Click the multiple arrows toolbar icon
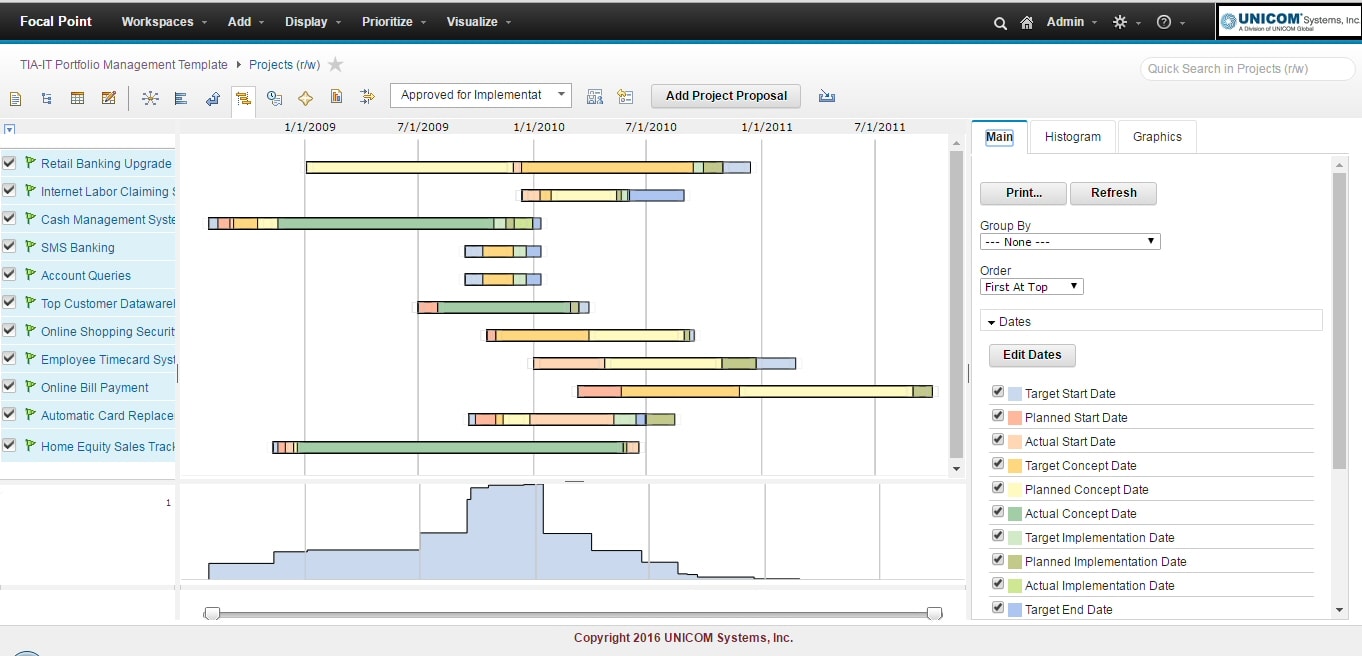Viewport: 1362px width, 656px height. pyautogui.click(x=368, y=97)
